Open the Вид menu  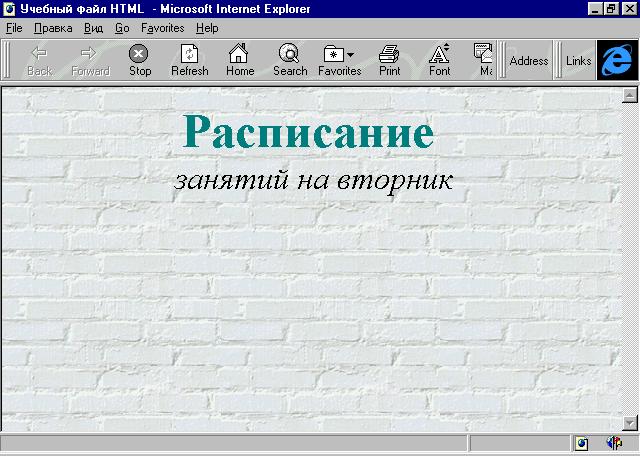point(93,28)
